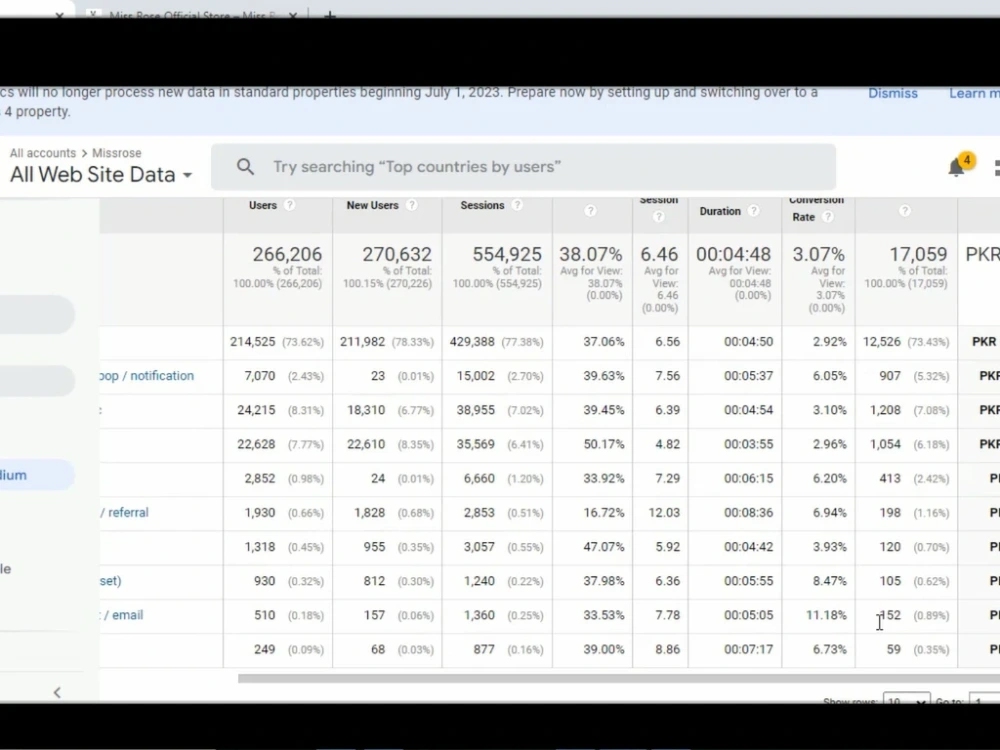Sort by the Duration column header

720,211
